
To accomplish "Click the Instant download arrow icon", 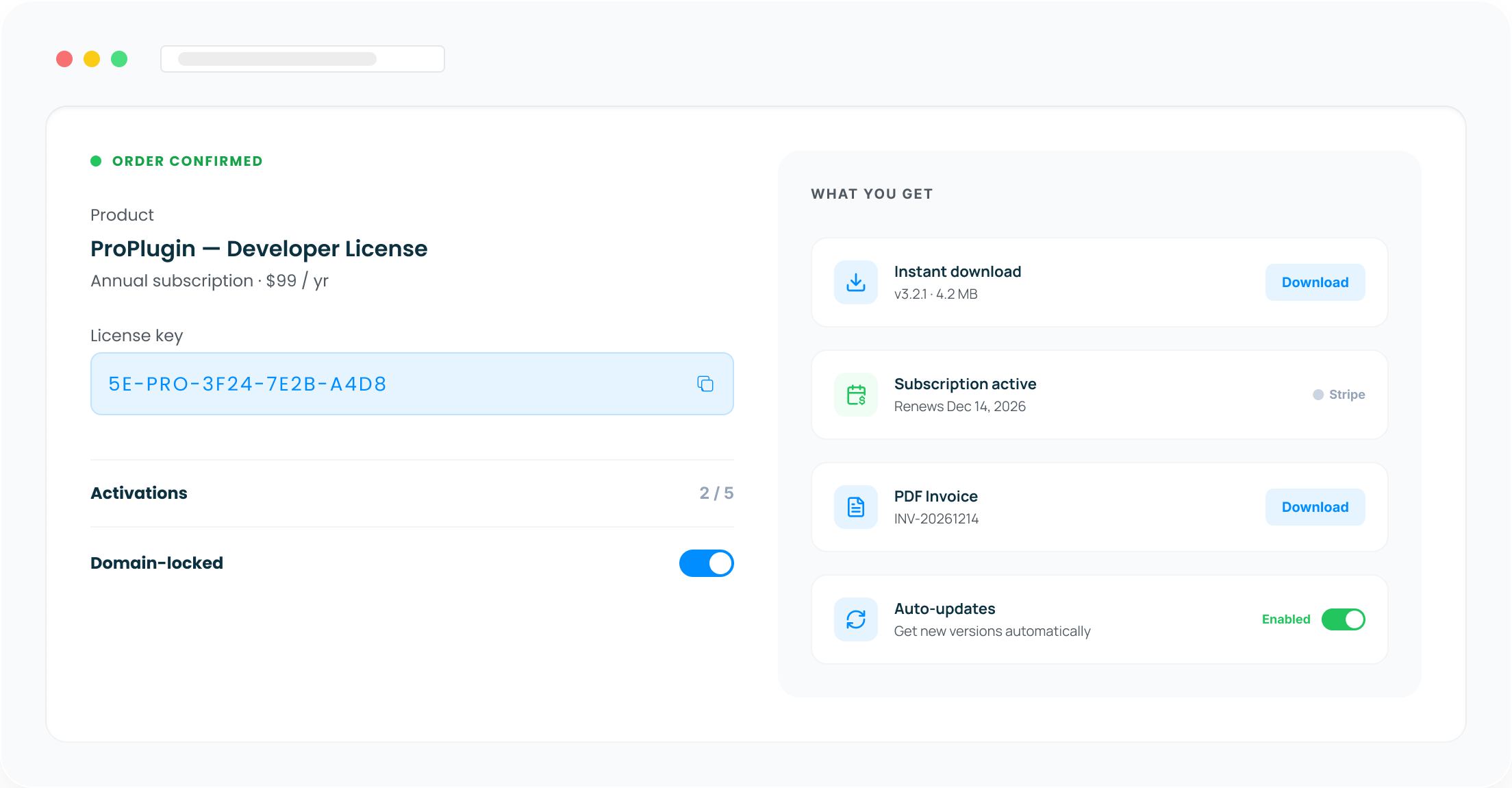I will click(856, 282).
